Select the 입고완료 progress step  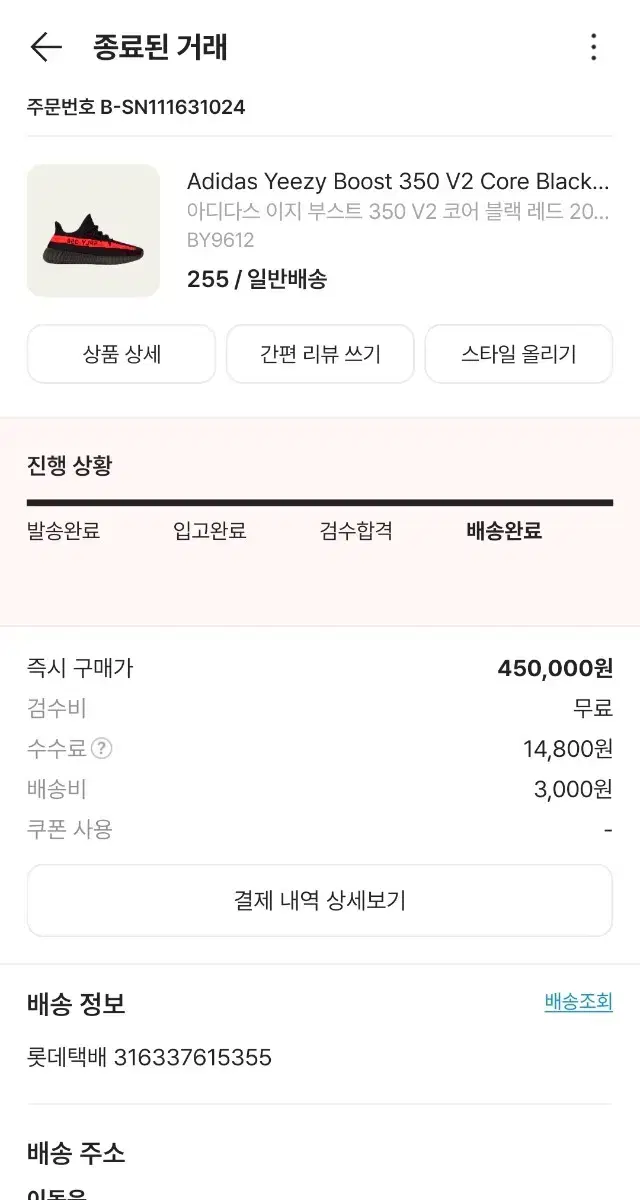(x=210, y=531)
